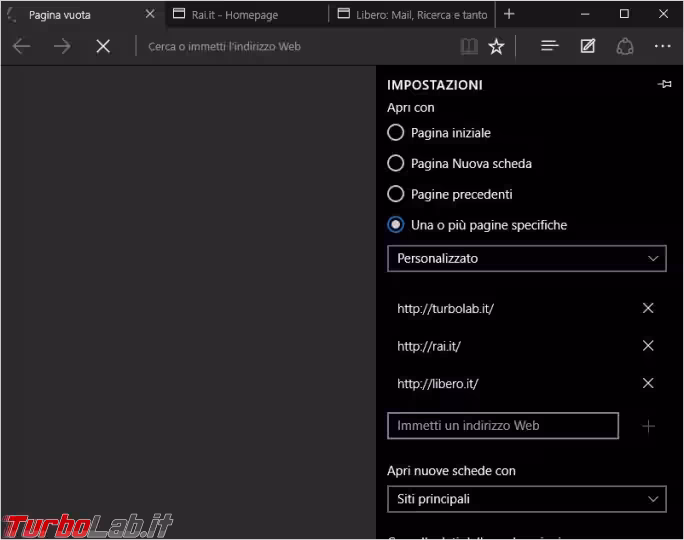Screen dimensions: 684x540
Task: Stop loading the page
Action: click(103, 46)
